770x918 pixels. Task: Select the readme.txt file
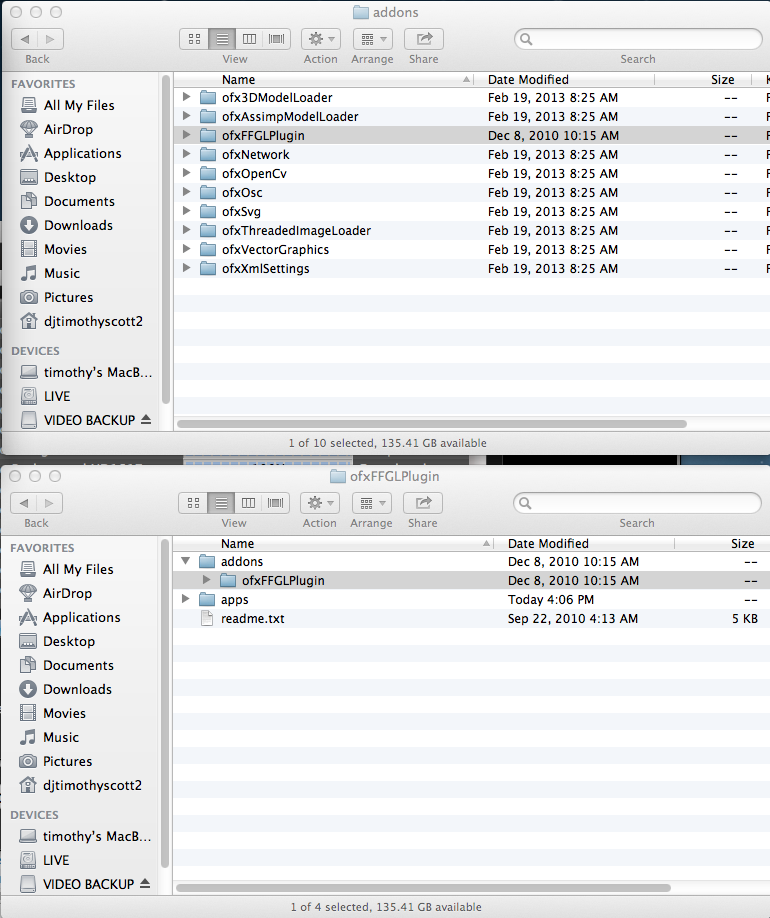pyautogui.click(x=252, y=619)
